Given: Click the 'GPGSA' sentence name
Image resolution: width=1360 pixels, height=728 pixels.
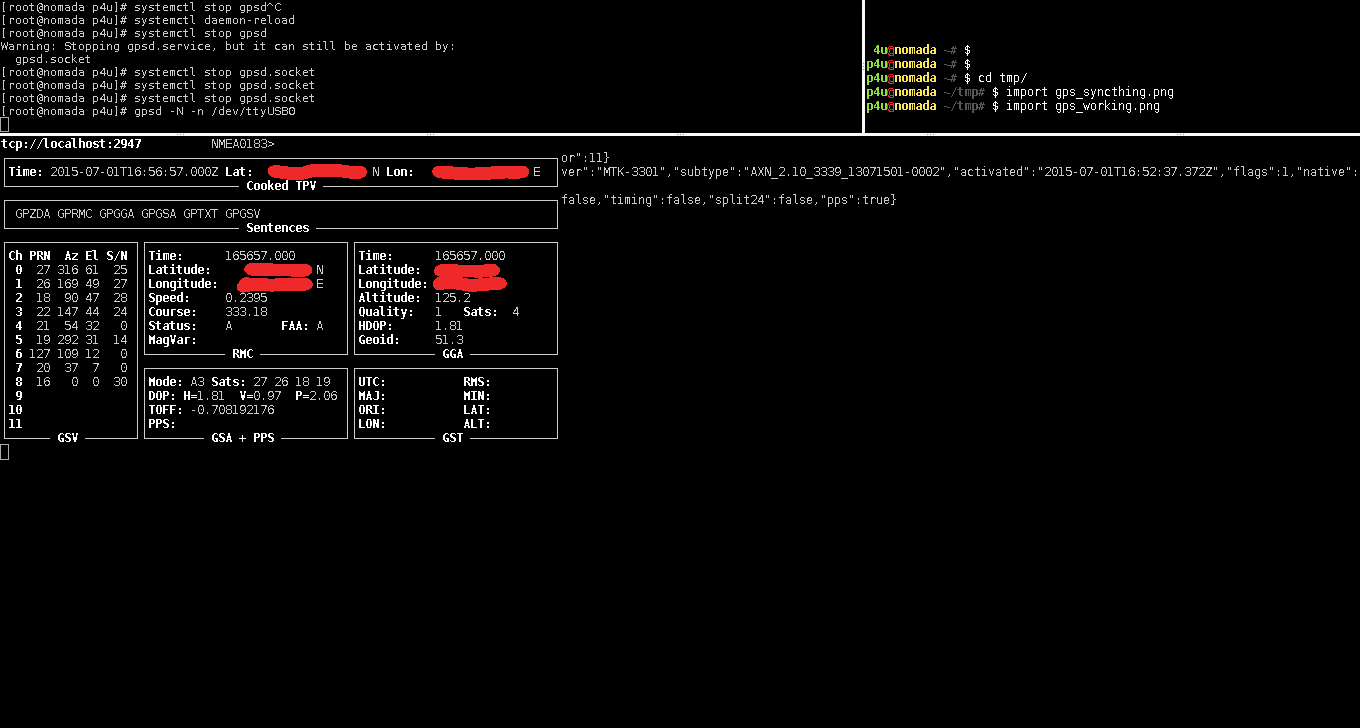Looking at the screenshot, I should 159,214.
